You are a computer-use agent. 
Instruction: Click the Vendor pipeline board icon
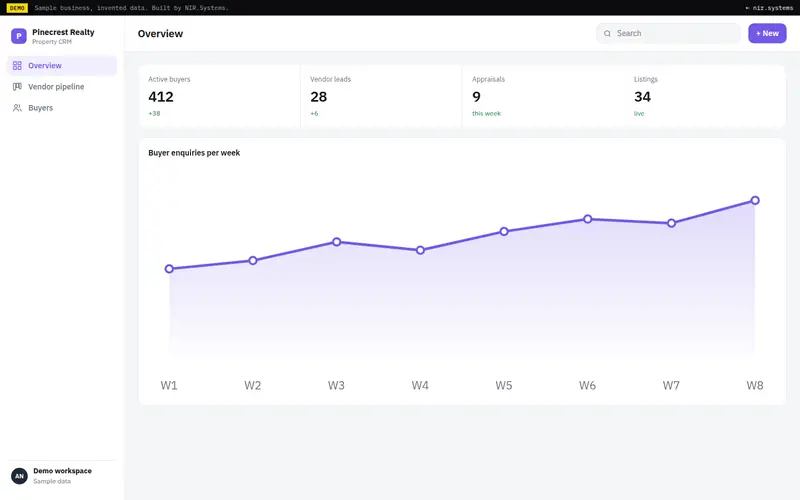[17, 87]
